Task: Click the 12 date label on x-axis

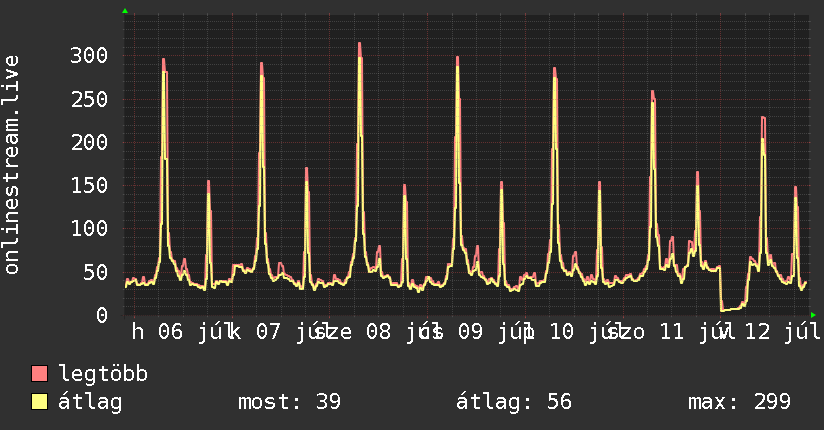Action: pos(758,332)
